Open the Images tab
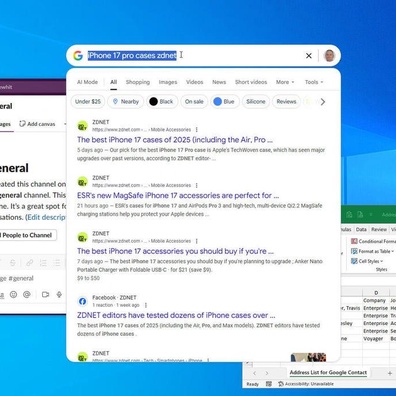396x396 pixels. (168, 82)
